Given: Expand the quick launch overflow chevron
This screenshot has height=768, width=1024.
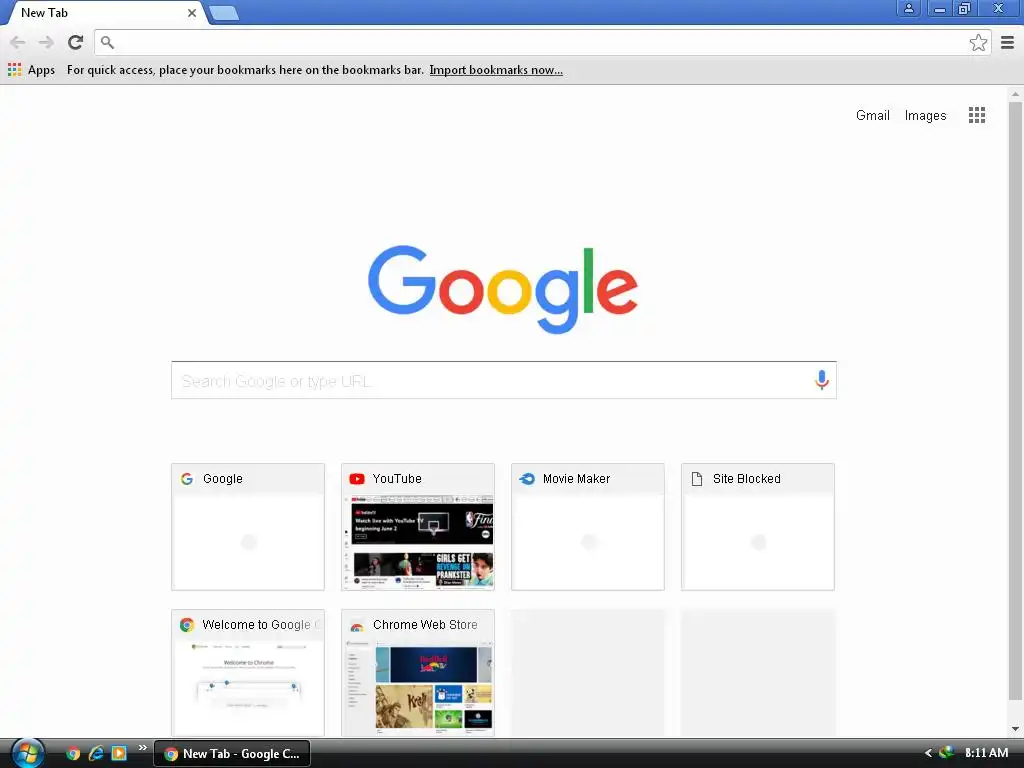Looking at the screenshot, I should pos(142,748).
